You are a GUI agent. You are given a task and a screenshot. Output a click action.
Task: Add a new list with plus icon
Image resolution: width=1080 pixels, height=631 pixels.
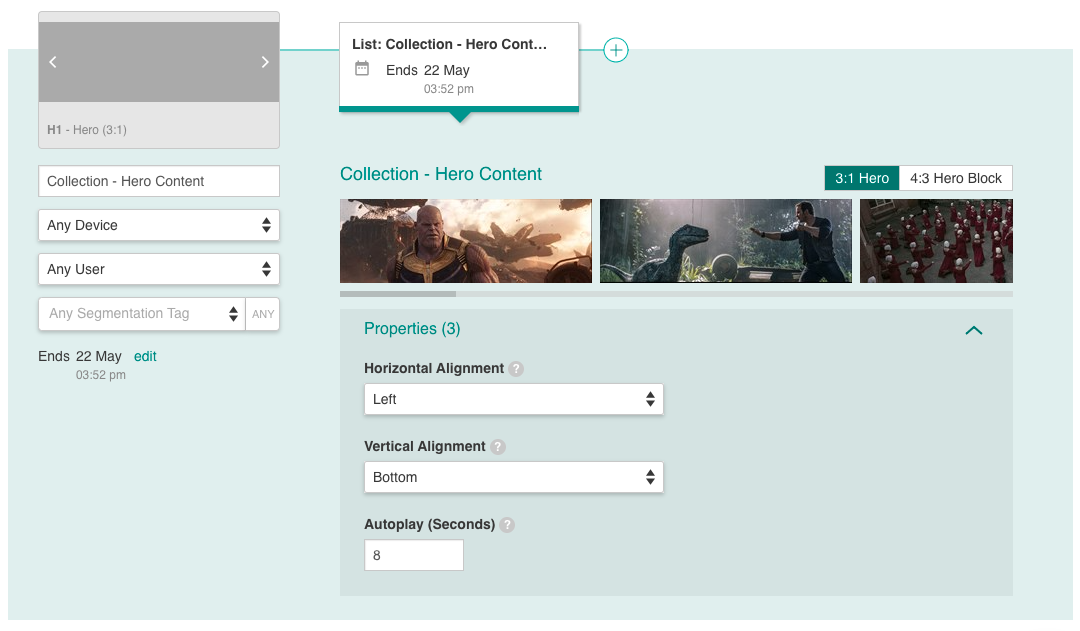[x=616, y=50]
